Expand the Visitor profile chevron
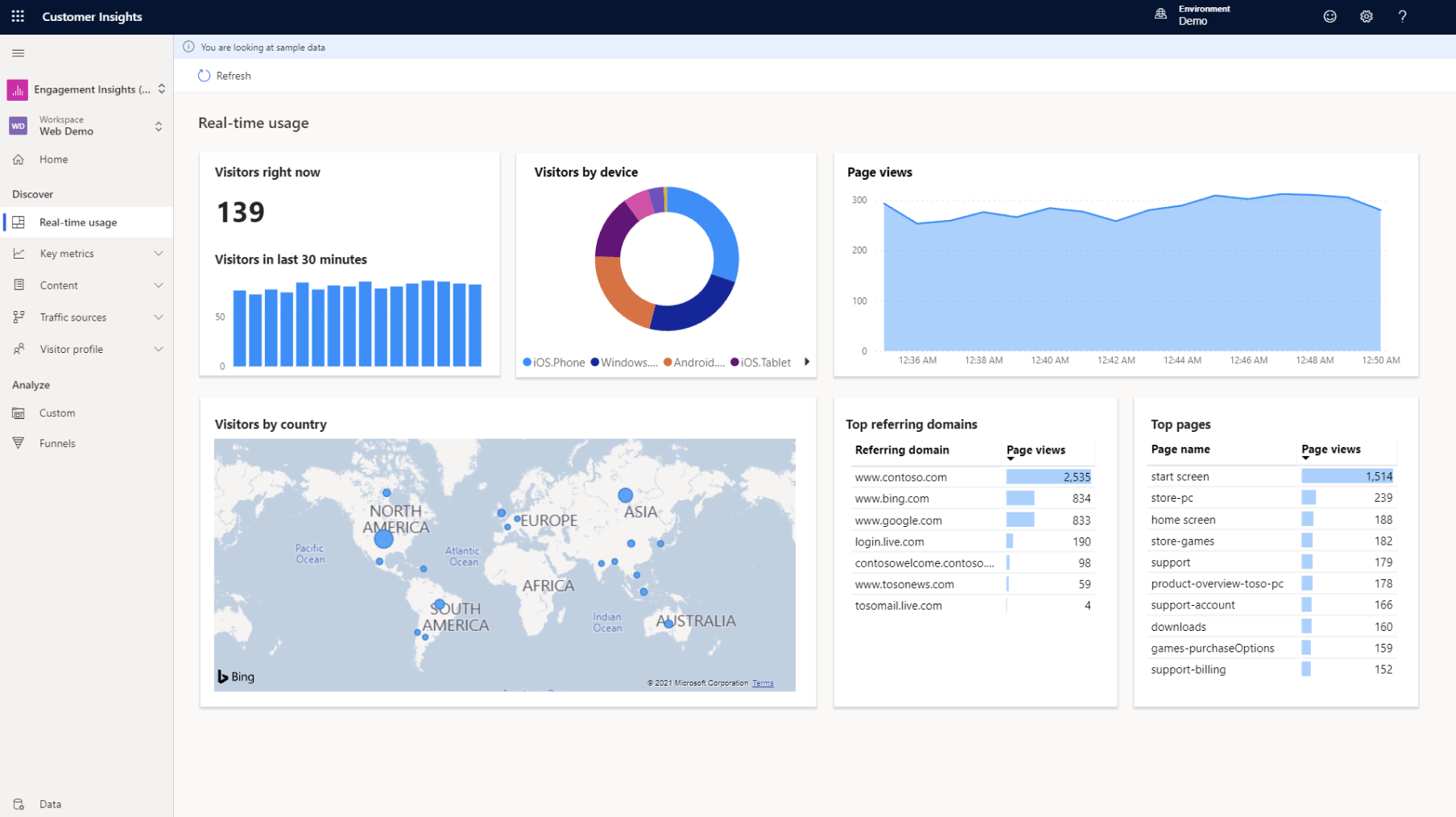The height and width of the screenshot is (817, 1456). click(159, 349)
